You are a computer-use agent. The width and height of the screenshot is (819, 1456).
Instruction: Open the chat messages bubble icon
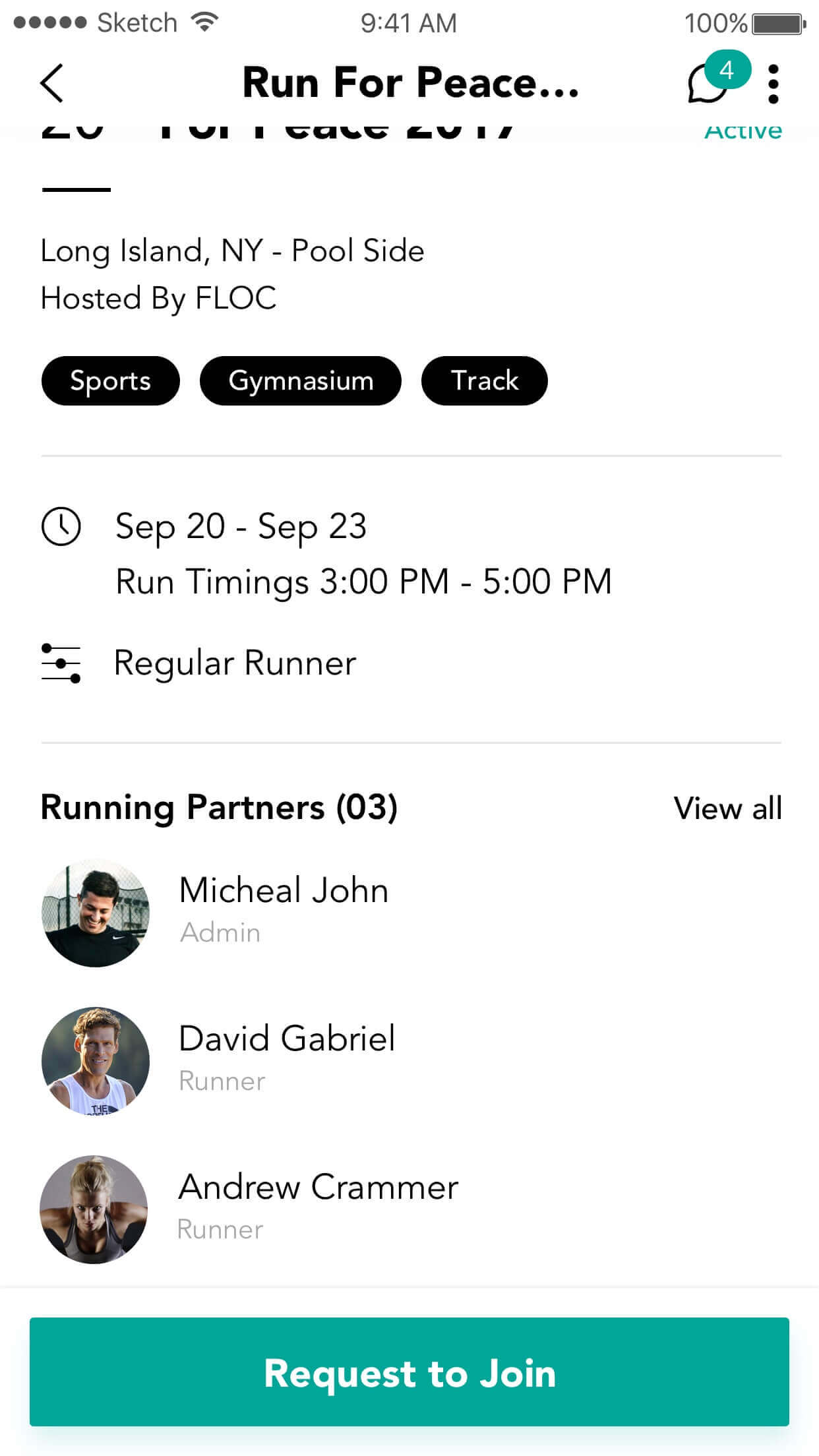pos(707,86)
